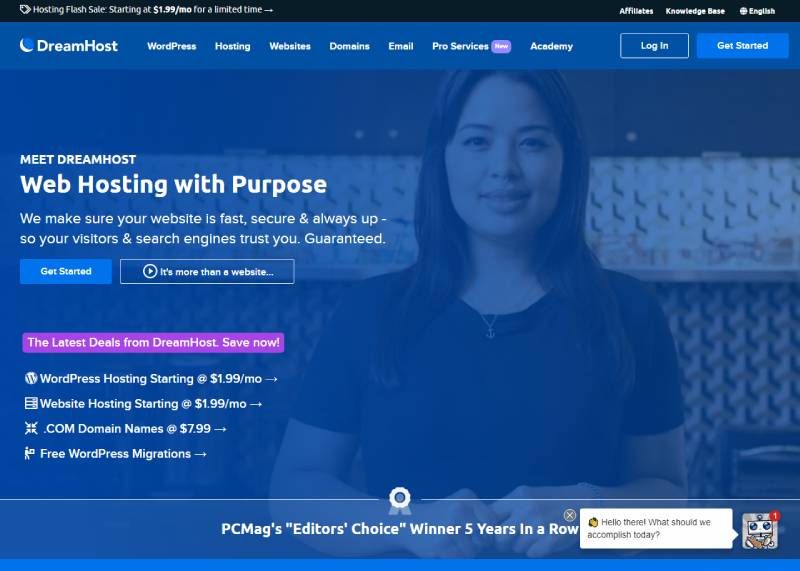800x571 pixels.
Task: Visit the Affiliates link
Action: (x=636, y=11)
